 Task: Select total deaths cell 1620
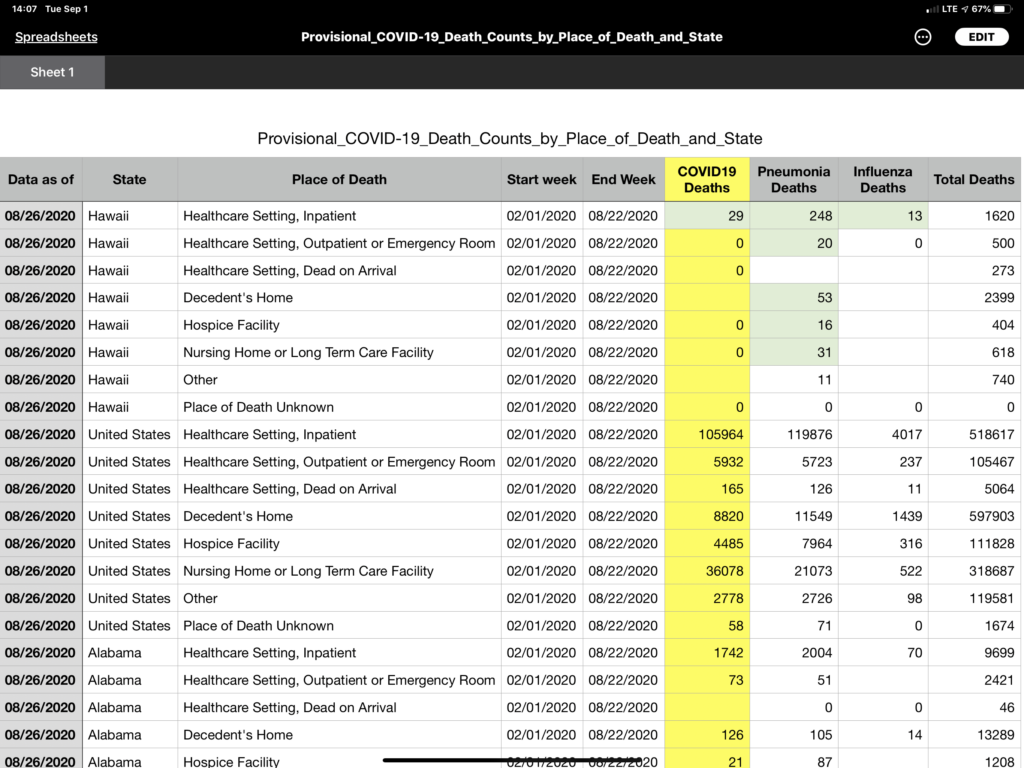[974, 216]
